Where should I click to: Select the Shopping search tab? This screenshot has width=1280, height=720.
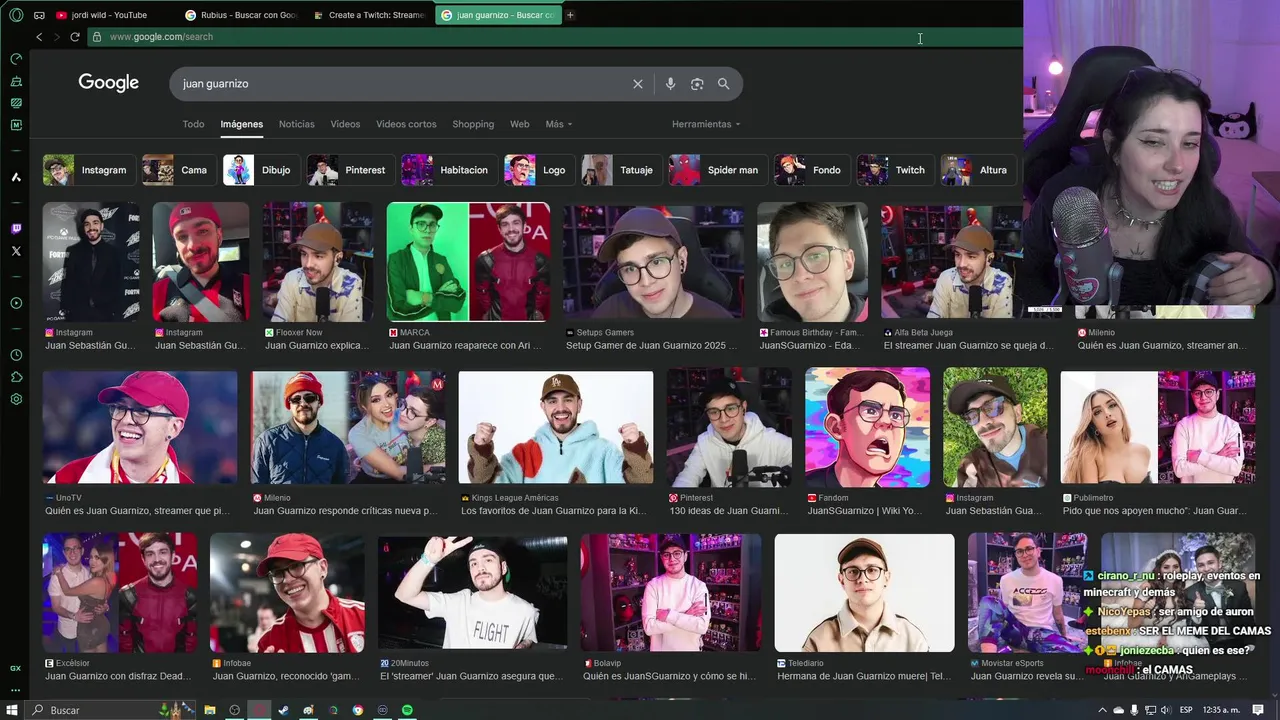(473, 124)
